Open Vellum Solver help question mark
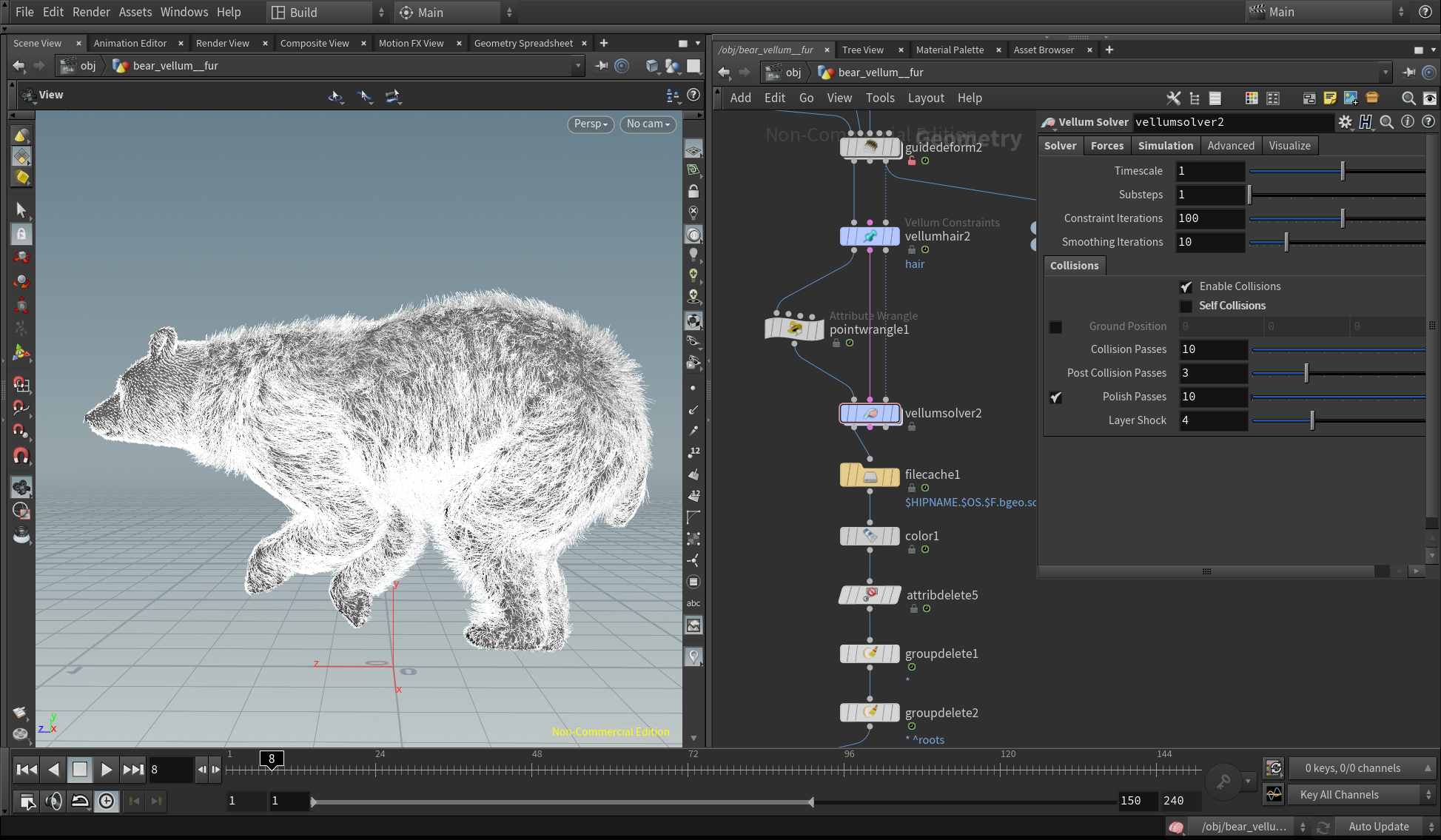The height and width of the screenshot is (840, 1441). [1428, 121]
